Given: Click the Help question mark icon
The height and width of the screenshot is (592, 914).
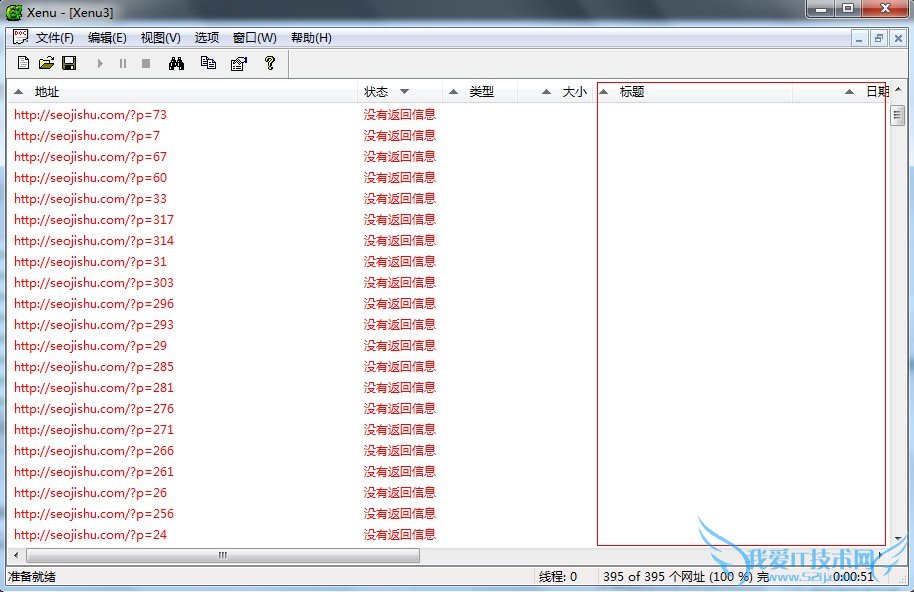Looking at the screenshot, I should coord(269,63).
